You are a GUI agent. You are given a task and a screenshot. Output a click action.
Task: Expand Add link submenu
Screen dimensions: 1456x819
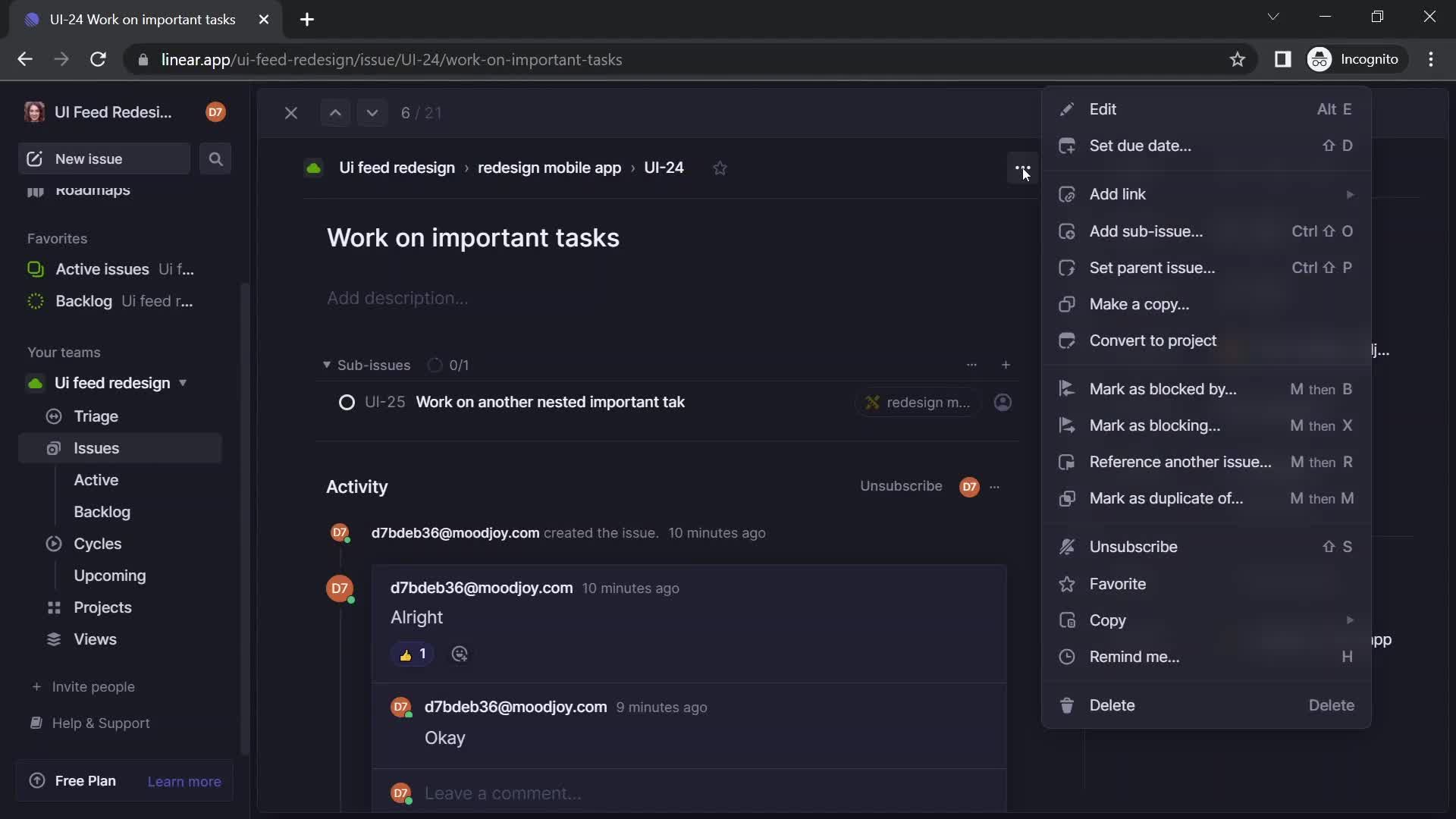1206,194
